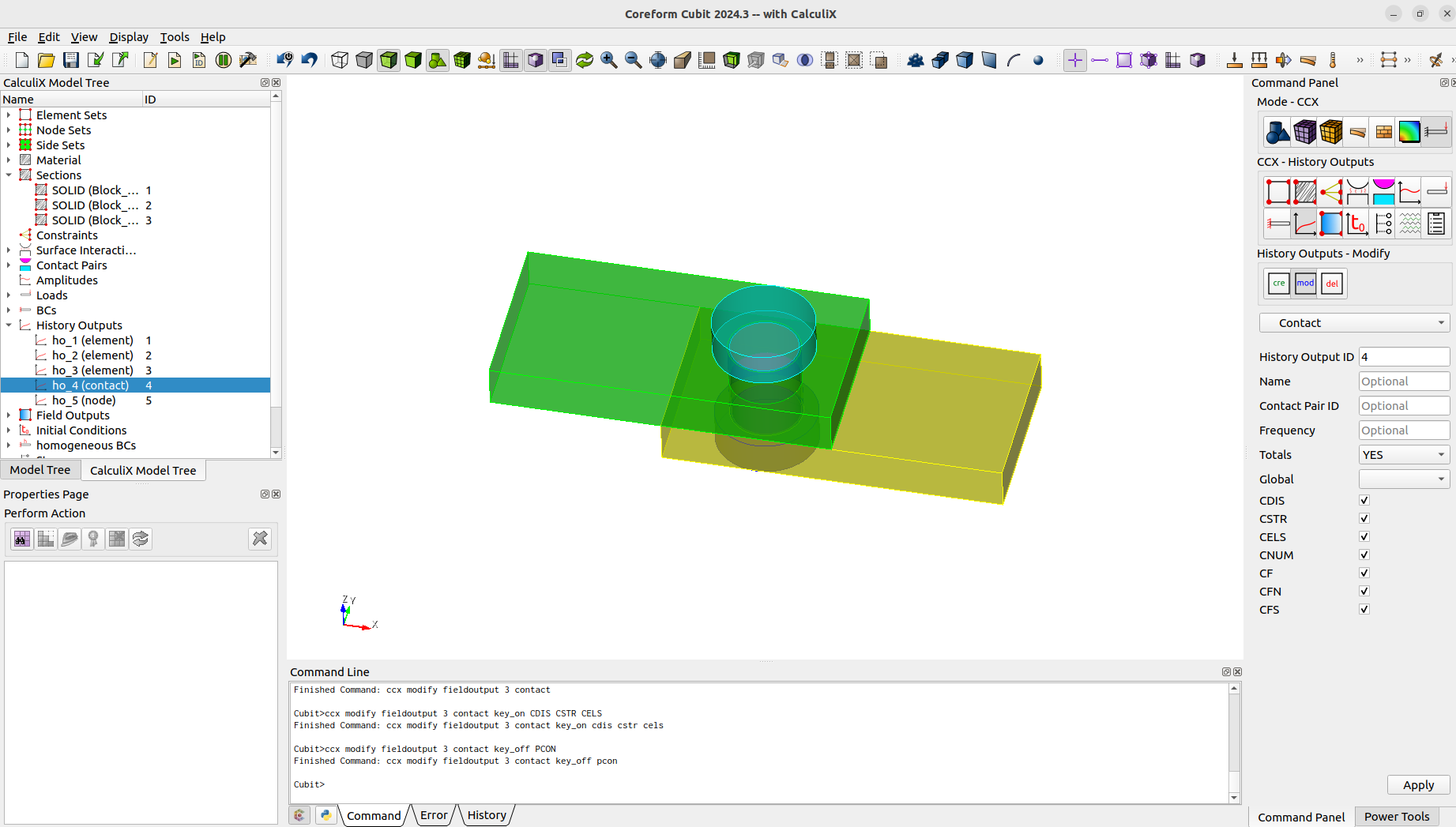
Task: Click the initial conditions t0 icon in CCX History Outputs
Action: 1356,224
